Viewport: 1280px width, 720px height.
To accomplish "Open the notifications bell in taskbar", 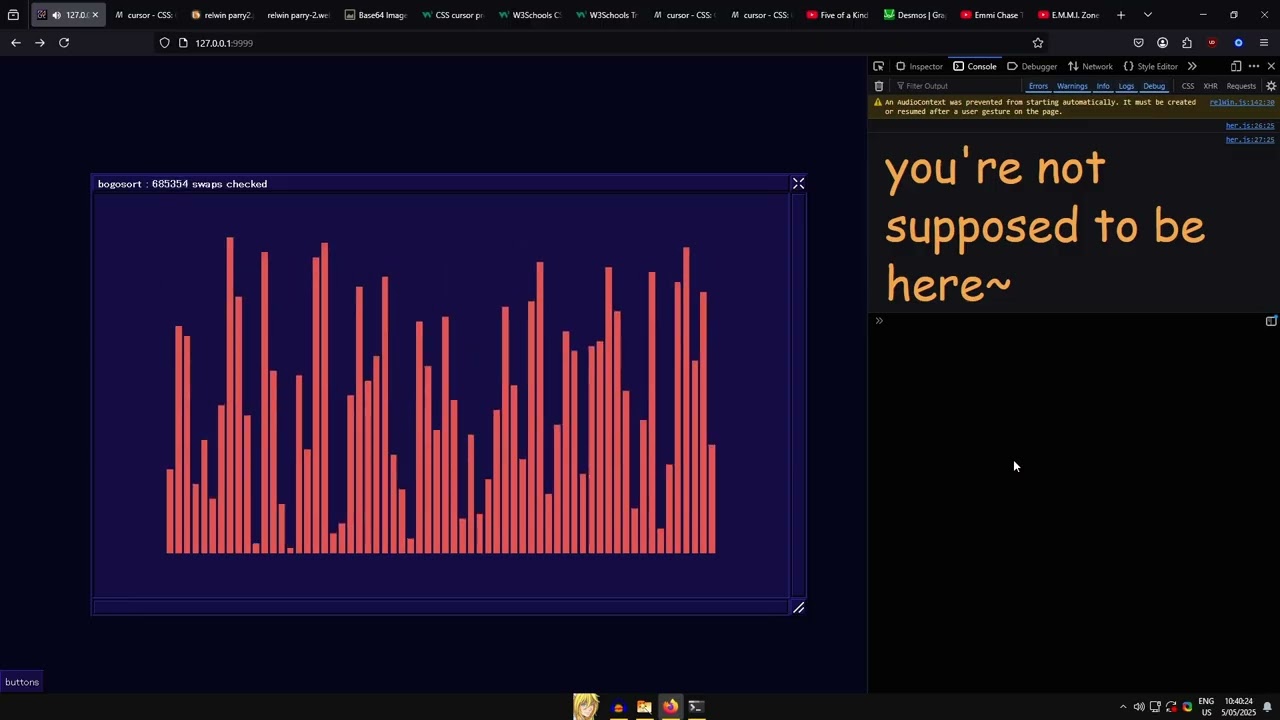I will click(1267, 707).
